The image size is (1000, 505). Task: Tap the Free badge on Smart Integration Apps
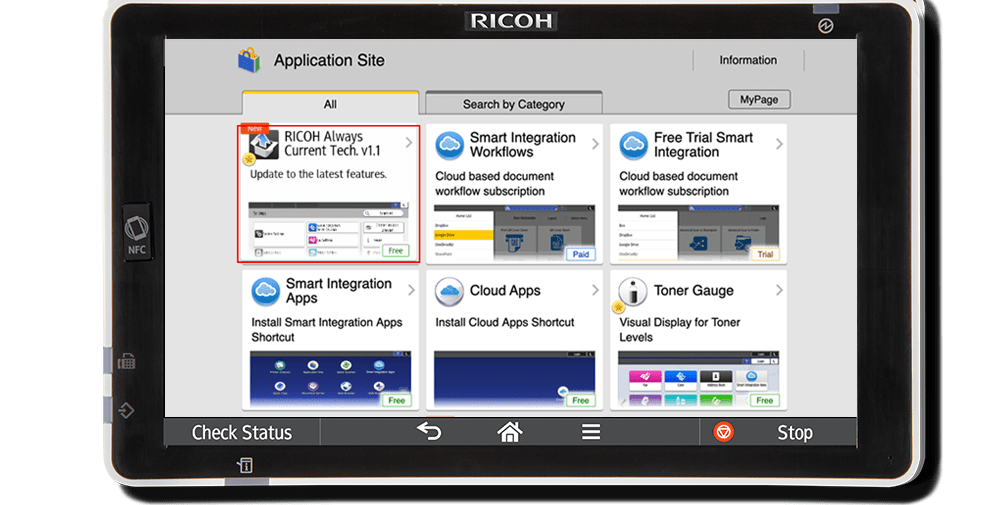tap(397, 400)
